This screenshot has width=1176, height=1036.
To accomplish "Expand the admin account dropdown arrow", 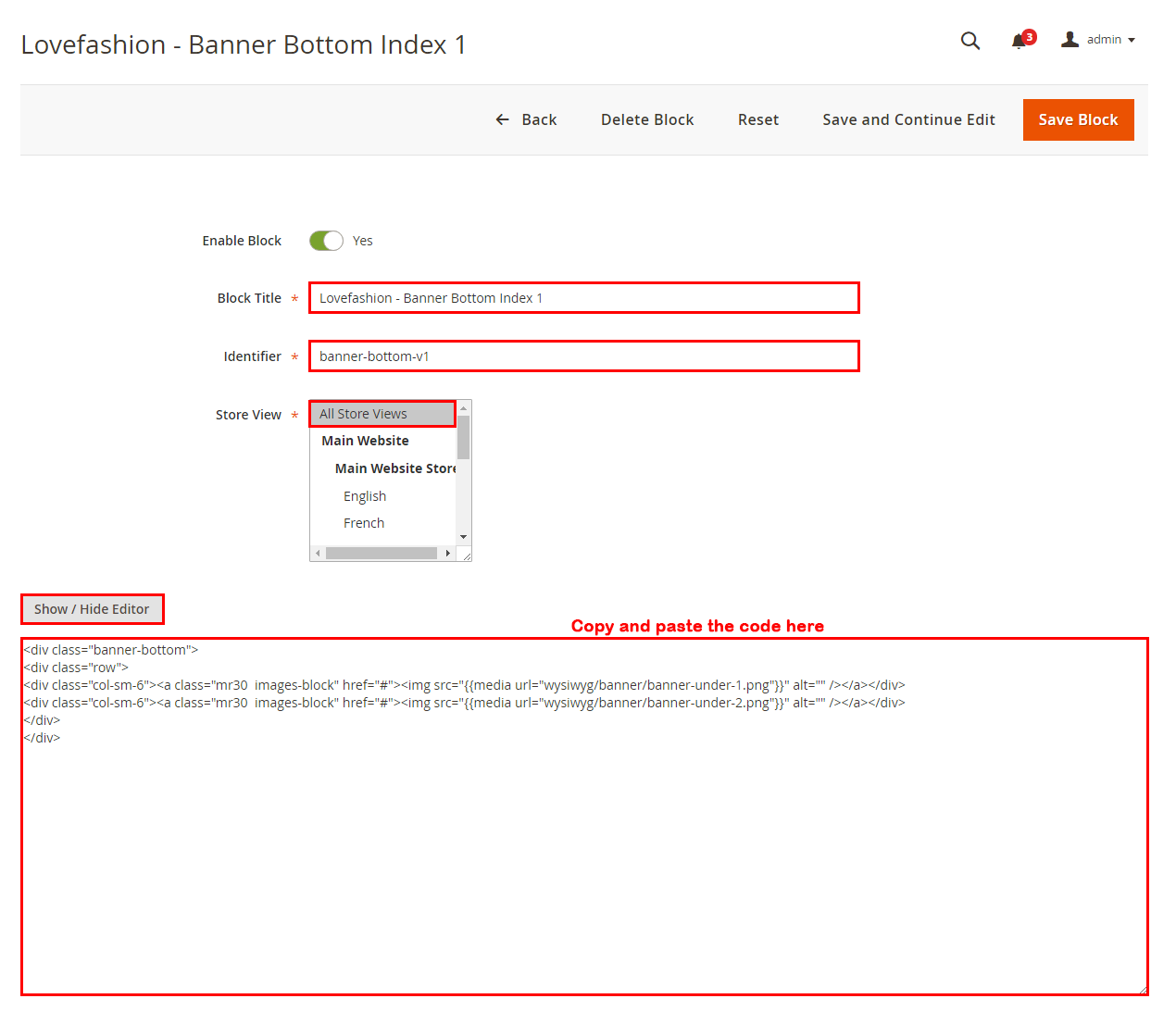I will (x=1132, y=40).
